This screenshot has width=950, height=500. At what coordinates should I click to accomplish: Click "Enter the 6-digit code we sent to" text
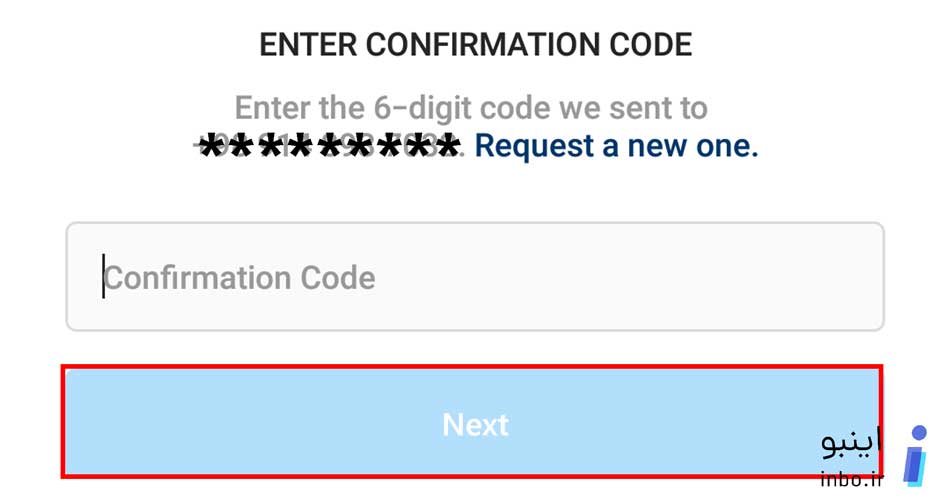tap(471, 108)
